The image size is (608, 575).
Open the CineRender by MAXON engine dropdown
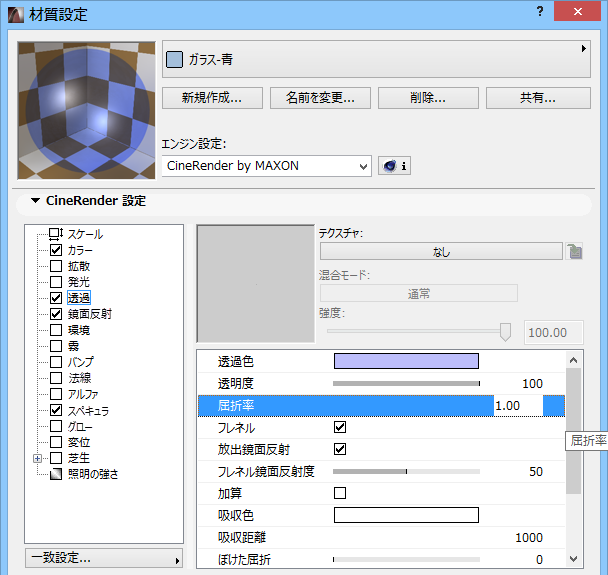267,166
